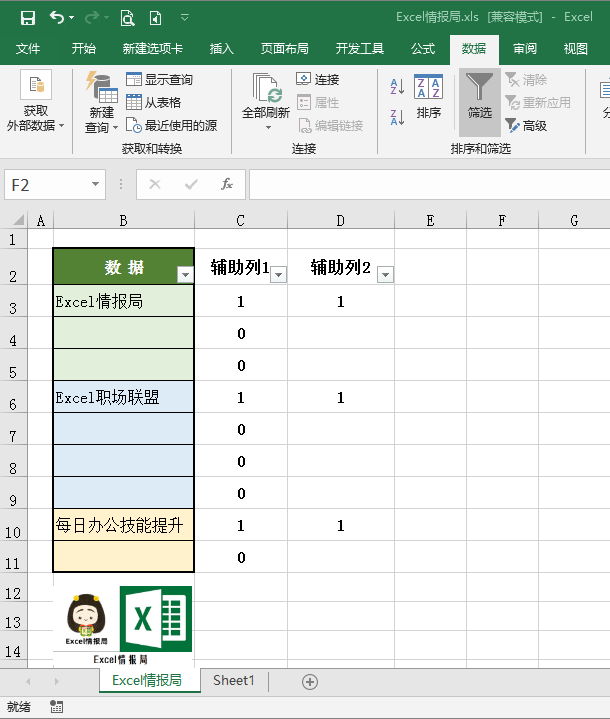The image size is (610, 719).
Task: Open Print Preview from quick access toolbar
Action: coord(127,18)
